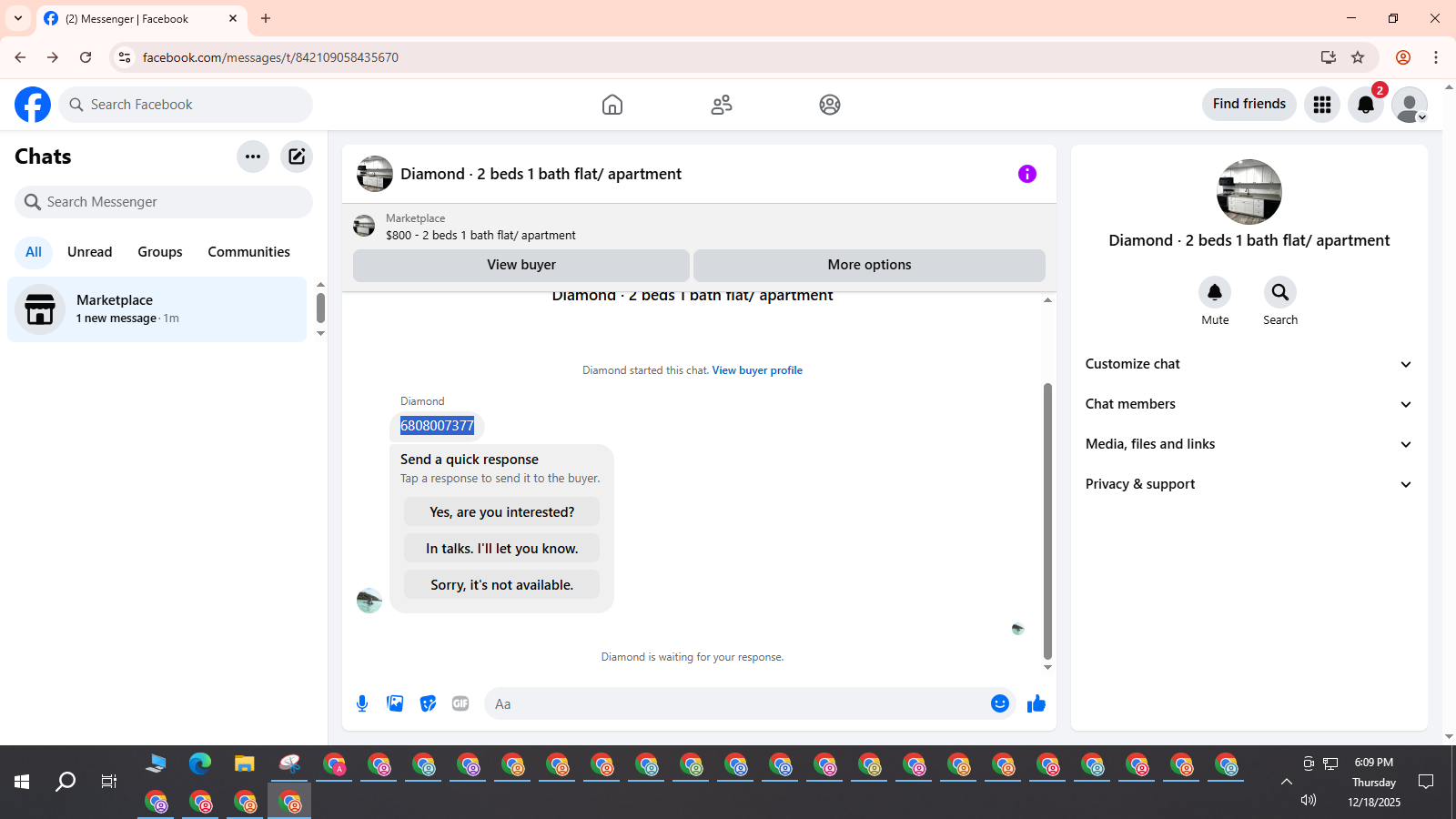Click the conversation scrollbar thumb
This screenshot has width=1456, height=819.
tap(1047, 521)
